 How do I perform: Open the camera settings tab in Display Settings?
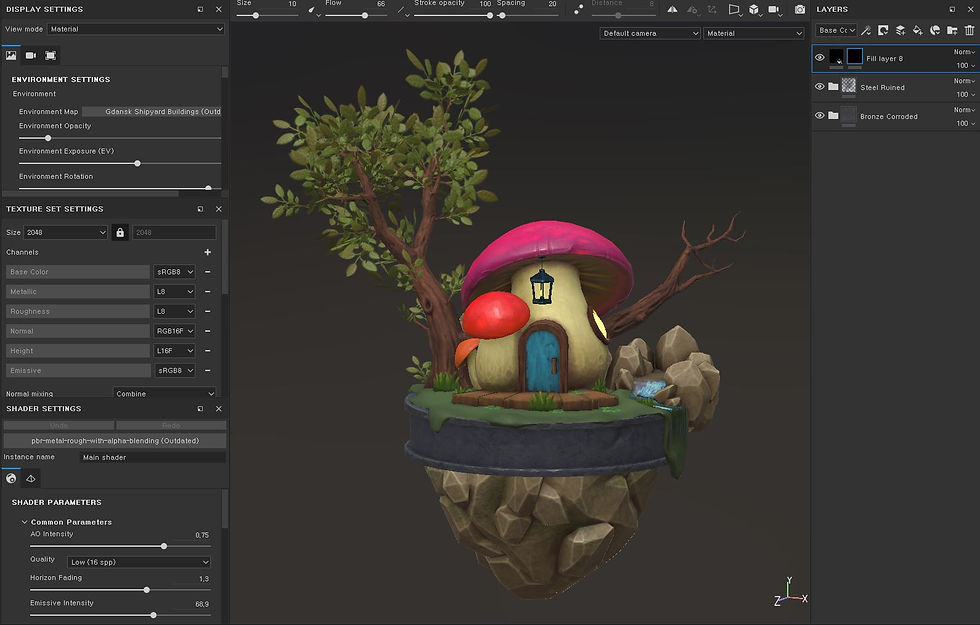tap(31, 56)
